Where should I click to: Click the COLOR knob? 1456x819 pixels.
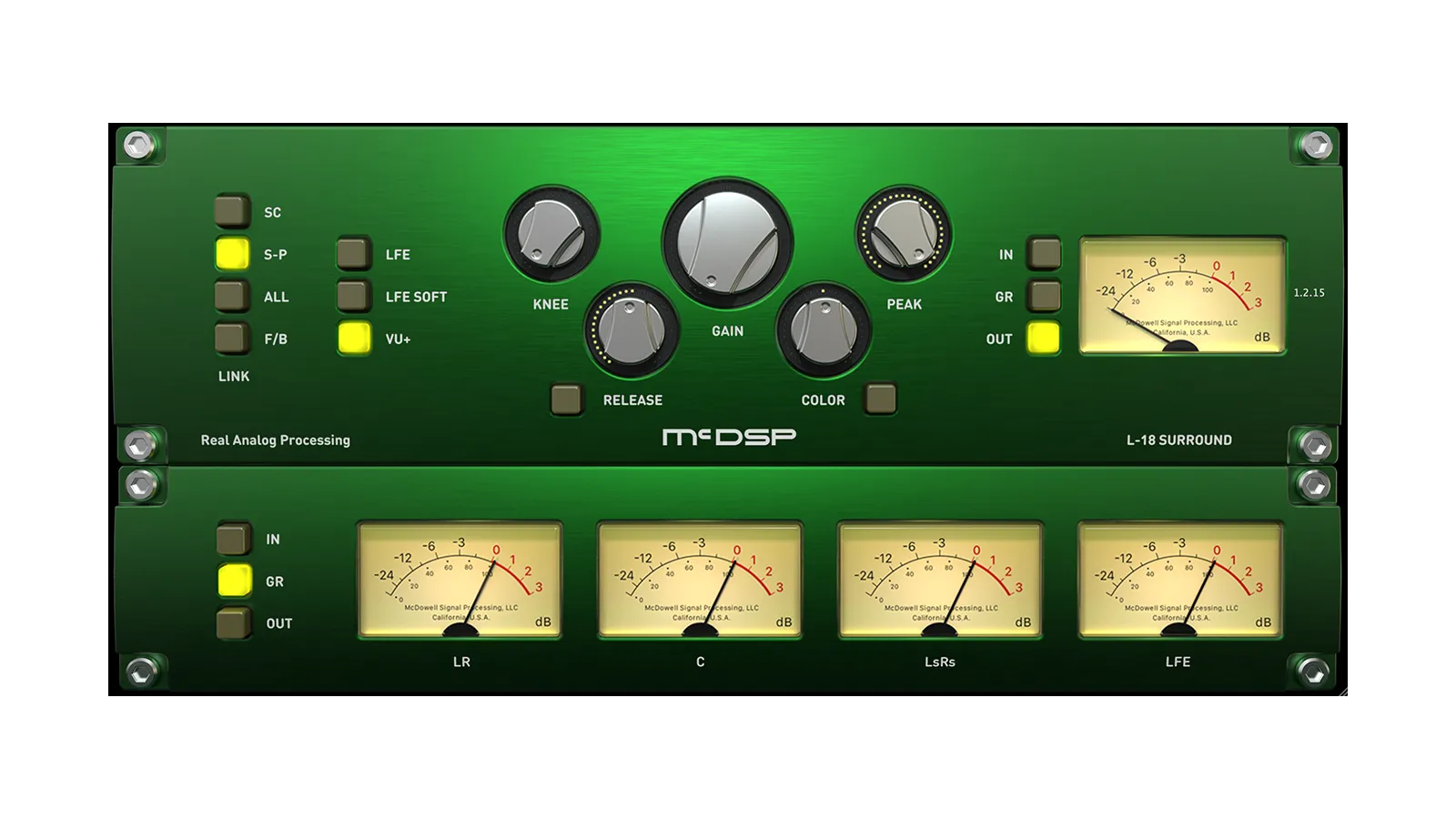[824, 329]
